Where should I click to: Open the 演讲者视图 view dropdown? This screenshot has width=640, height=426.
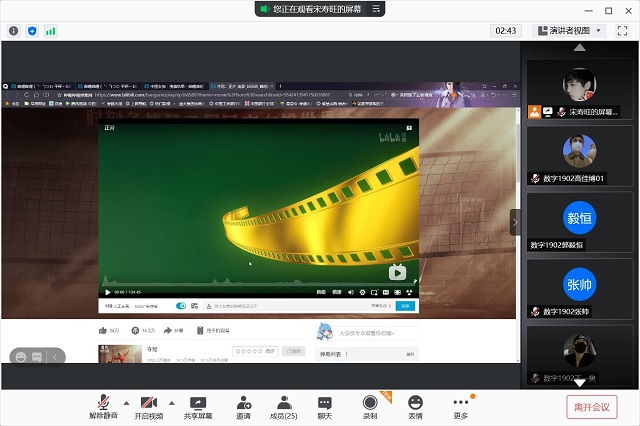[568, 31]
